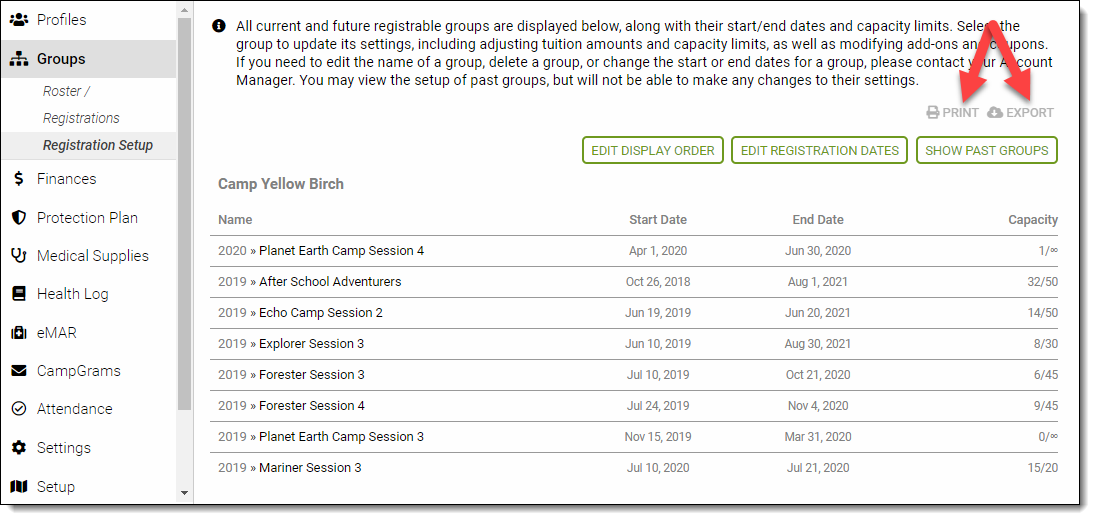The height and width of the screenshot is (520, 1095).
Task: Click the sidebar scroll down arrow
Action: point(183,493)
